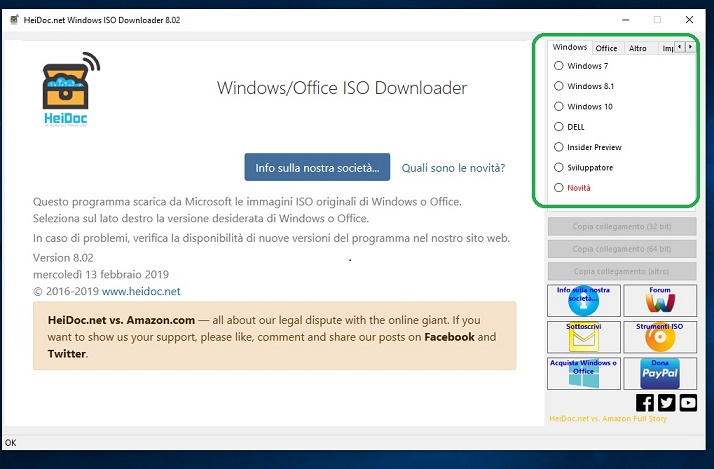Screen dimensions: 714x469
Task: Click the bold Twitter link in banner
Action: [x=66, y=354]
